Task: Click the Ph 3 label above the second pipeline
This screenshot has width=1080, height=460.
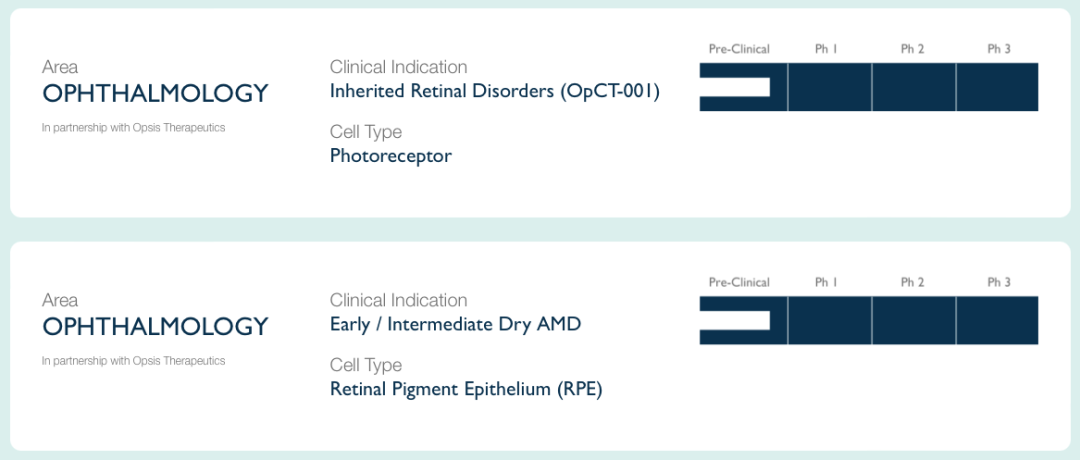Action: [999, 282]
